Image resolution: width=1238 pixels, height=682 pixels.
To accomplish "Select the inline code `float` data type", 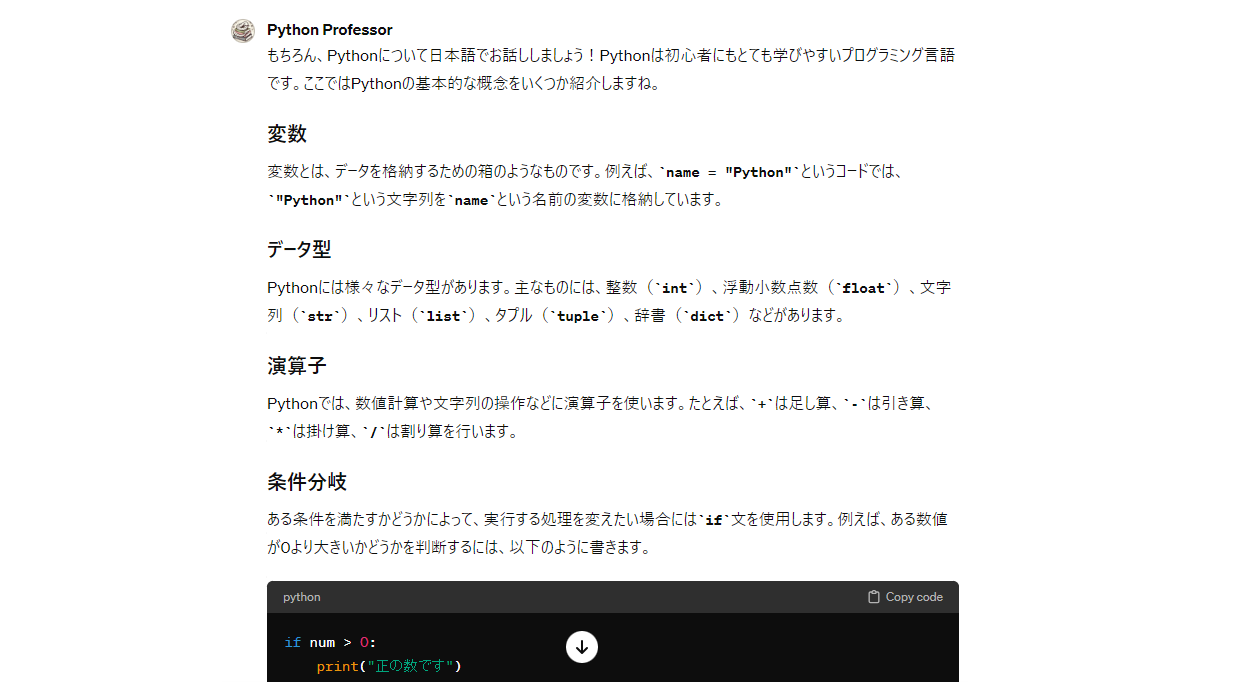I will 862,287.
